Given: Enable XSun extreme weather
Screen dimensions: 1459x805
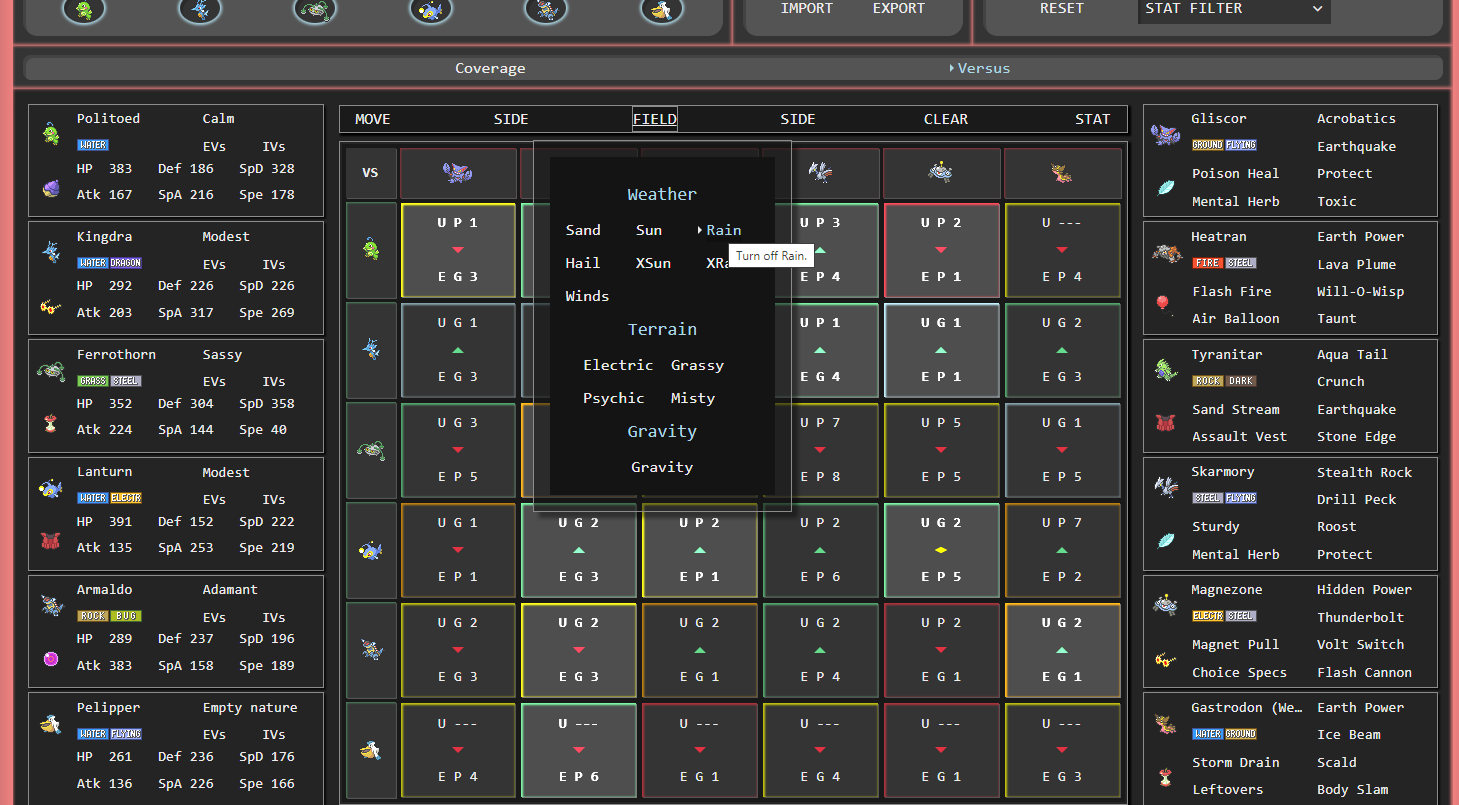Looking at the screenshot, I should pyautogui.click(x=653, y=263).
